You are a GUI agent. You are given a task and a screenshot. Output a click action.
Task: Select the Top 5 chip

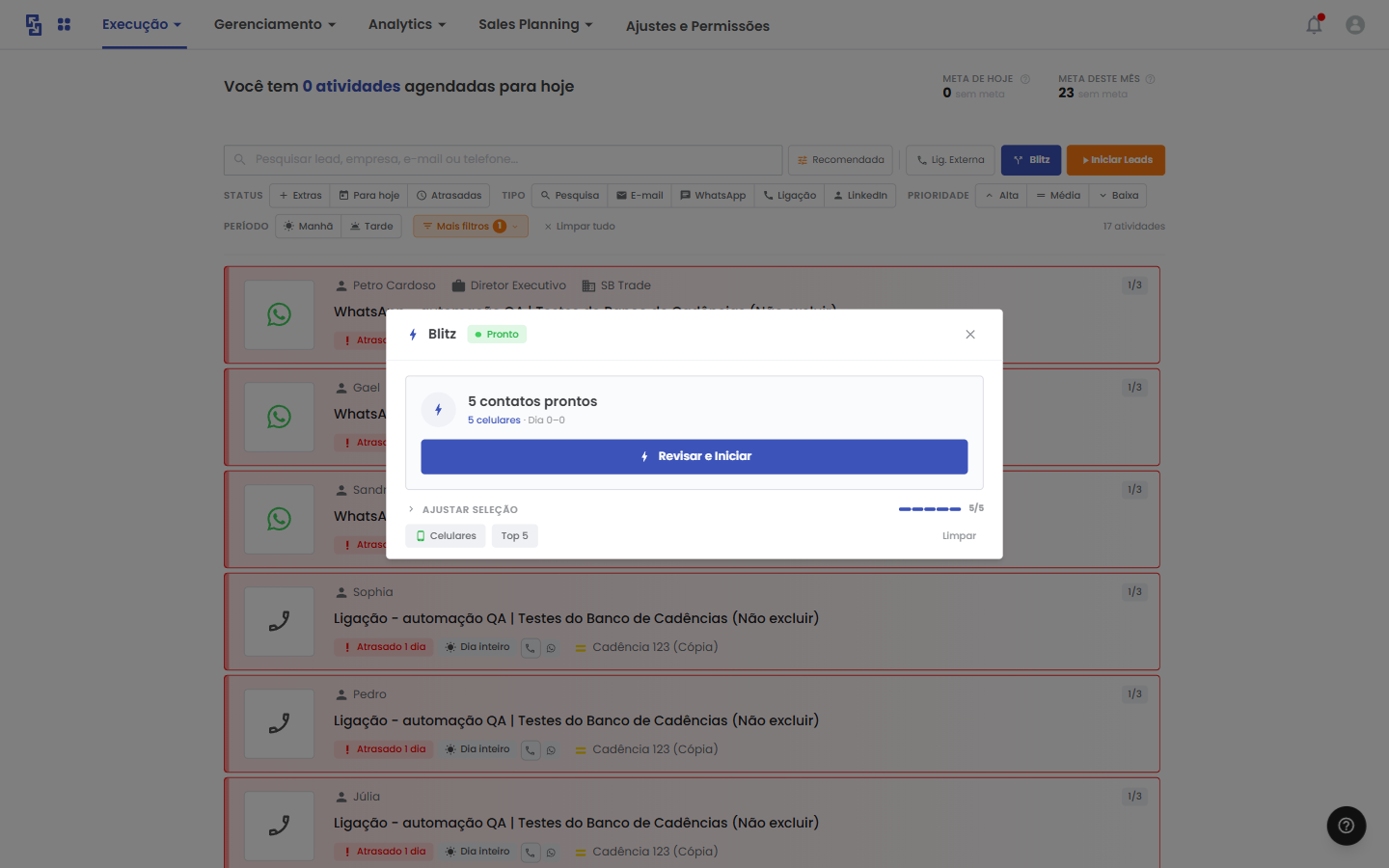pos(515,536)
